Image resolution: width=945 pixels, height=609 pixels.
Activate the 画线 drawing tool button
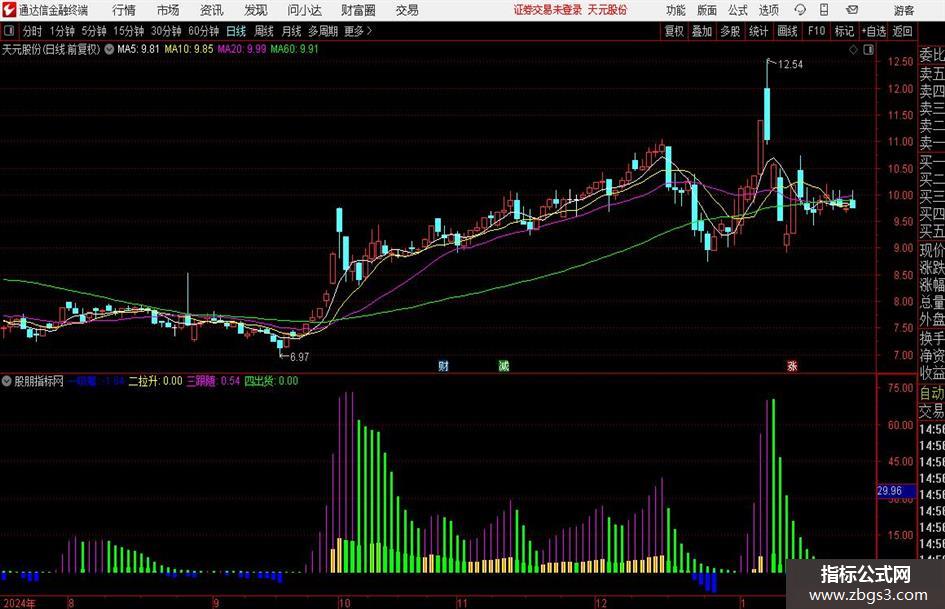tap(787, 31)
